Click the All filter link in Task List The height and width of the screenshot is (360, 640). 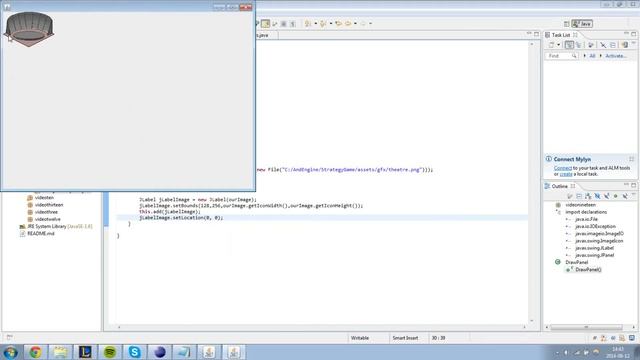click(592, 56)
